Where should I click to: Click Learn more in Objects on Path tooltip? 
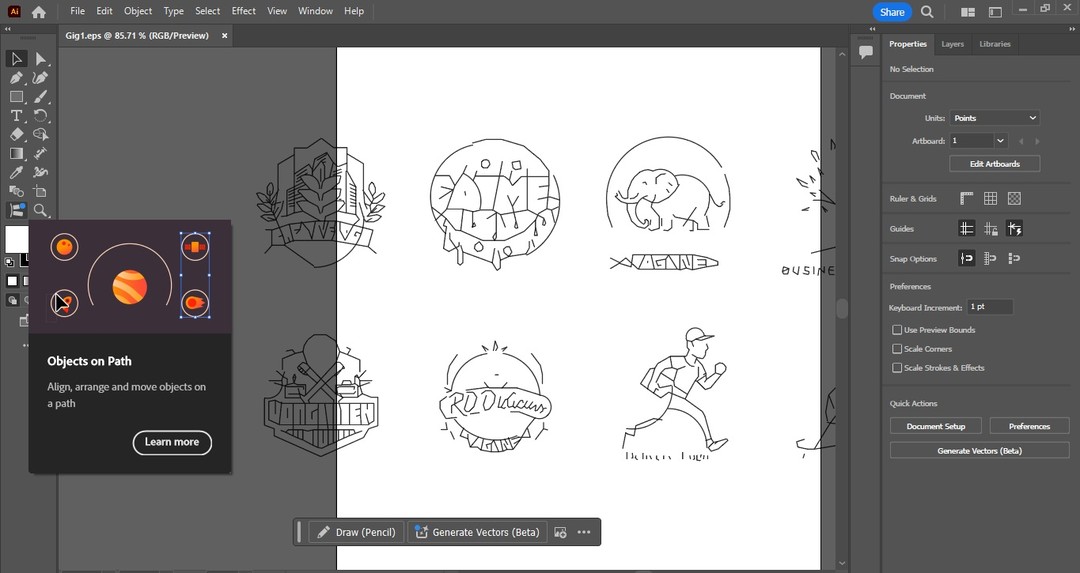click(172, 442)
